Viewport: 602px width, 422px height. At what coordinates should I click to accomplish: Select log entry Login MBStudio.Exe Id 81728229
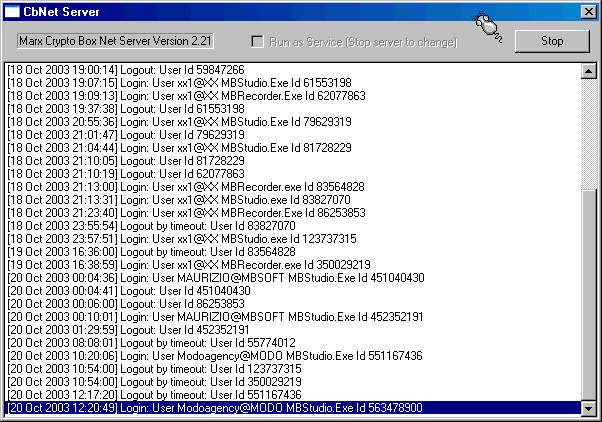294,148
